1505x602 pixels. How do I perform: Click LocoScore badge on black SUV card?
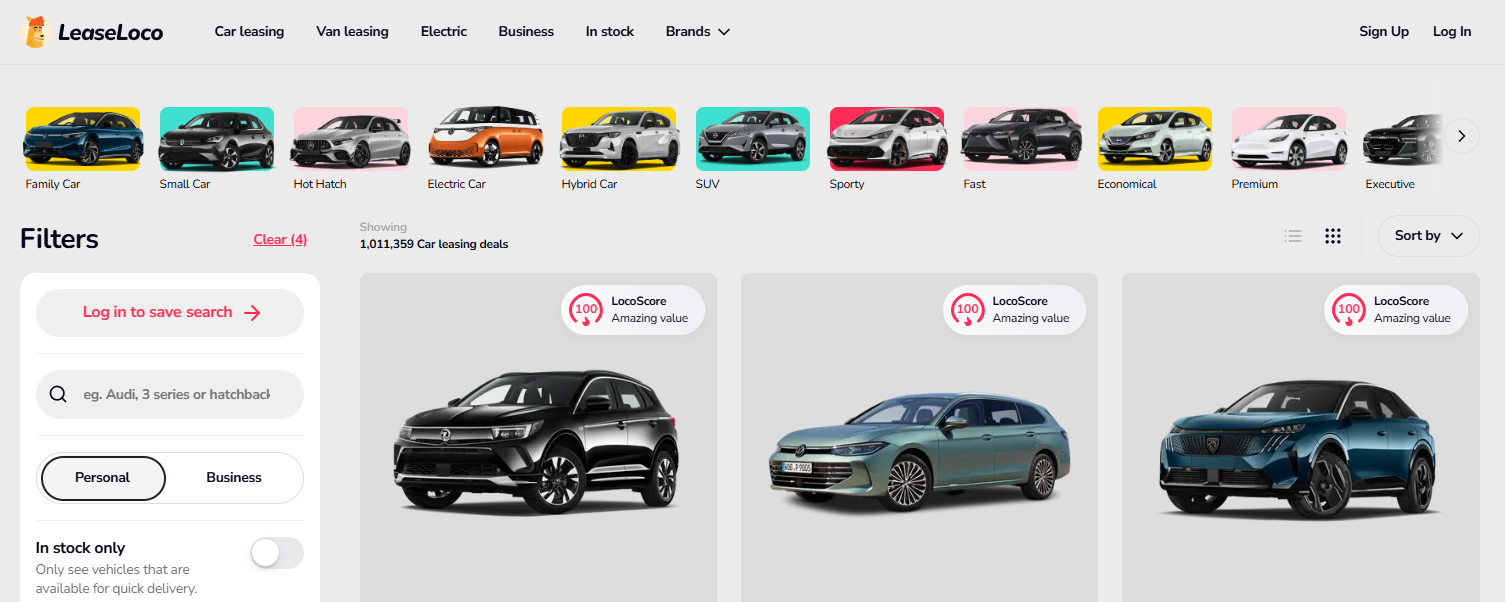[x=633, y=310]
